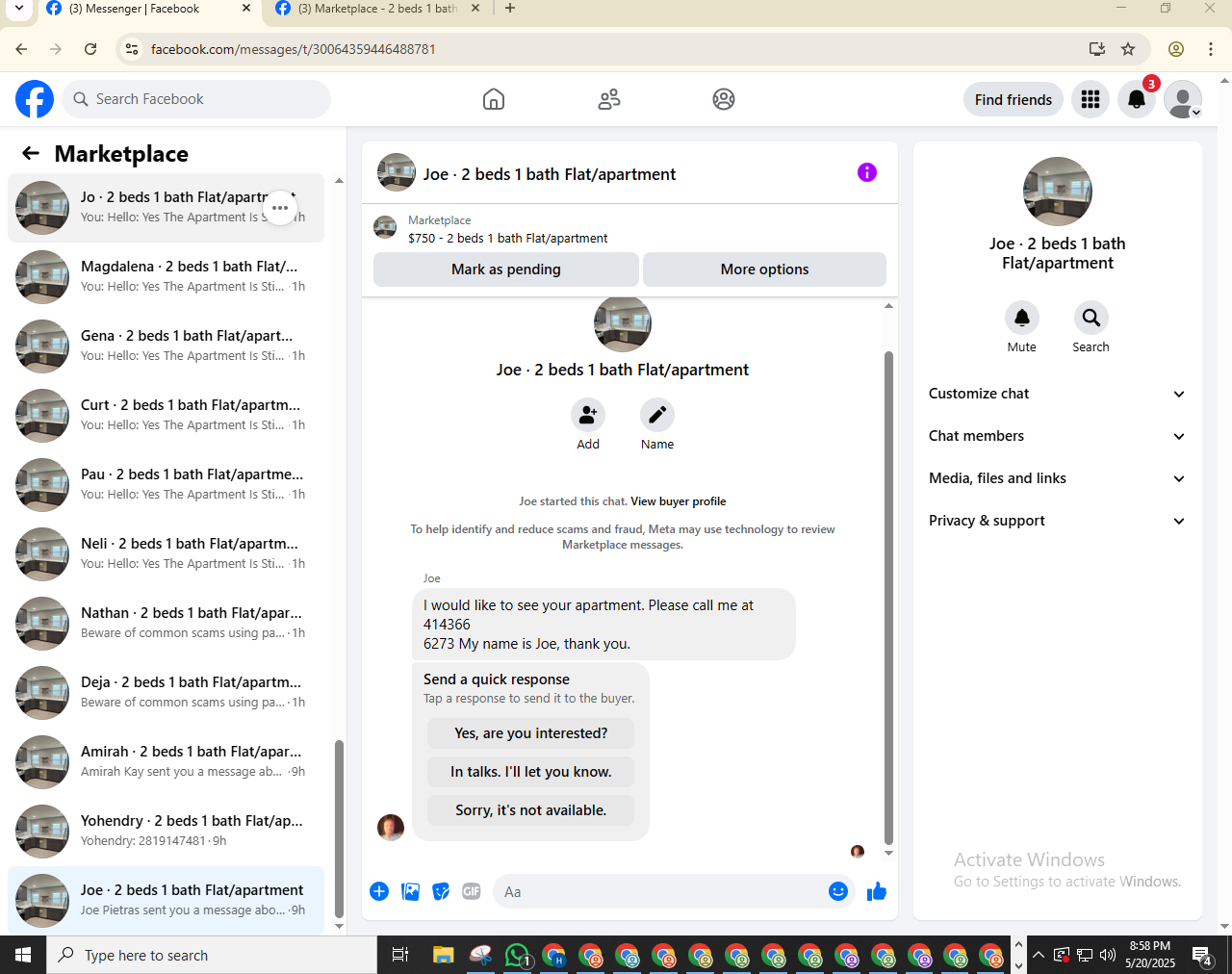
Task: Open the Home feed icon
Action: 494,99
